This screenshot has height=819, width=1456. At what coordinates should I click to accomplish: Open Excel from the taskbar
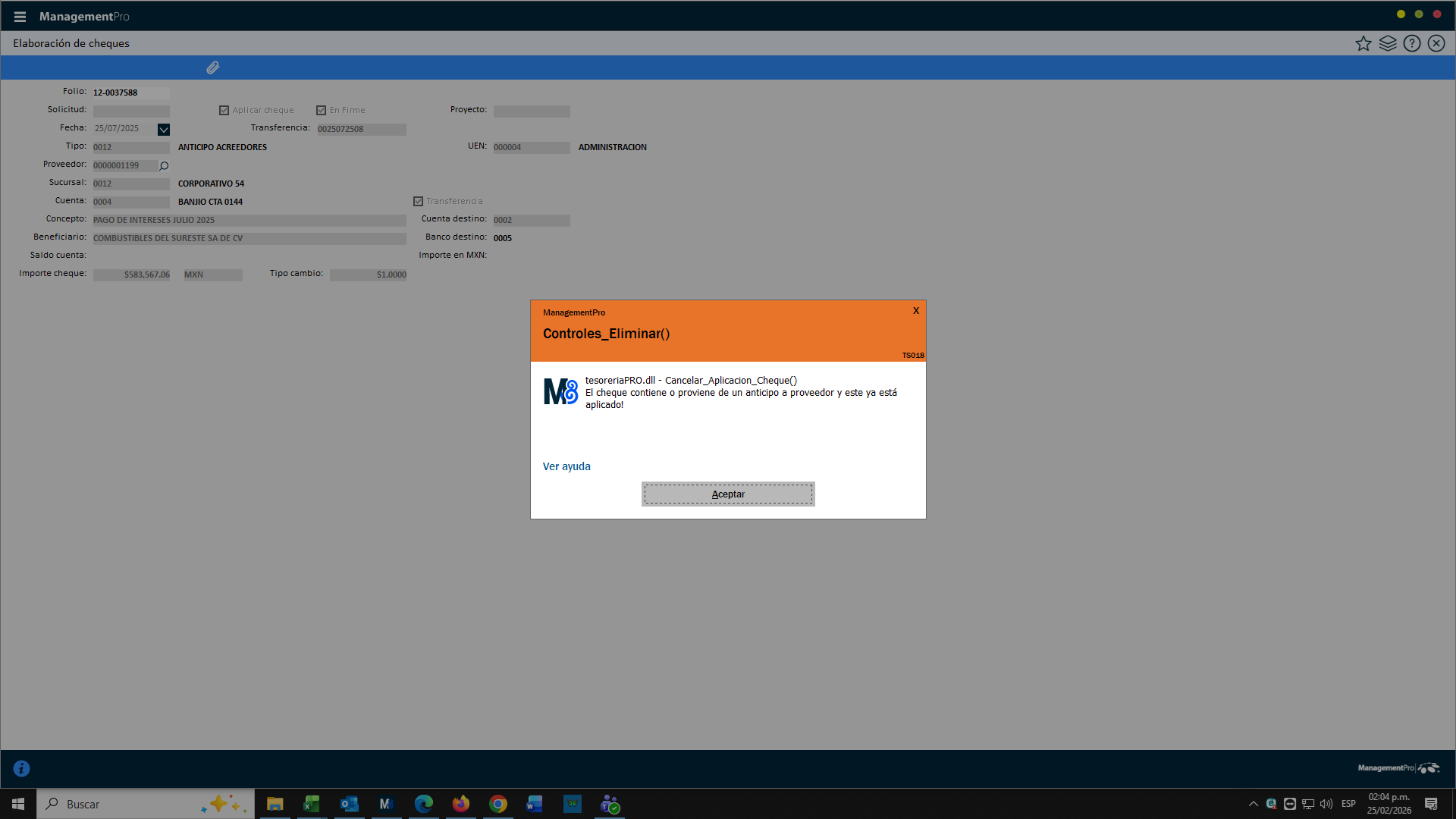[312, 804]
